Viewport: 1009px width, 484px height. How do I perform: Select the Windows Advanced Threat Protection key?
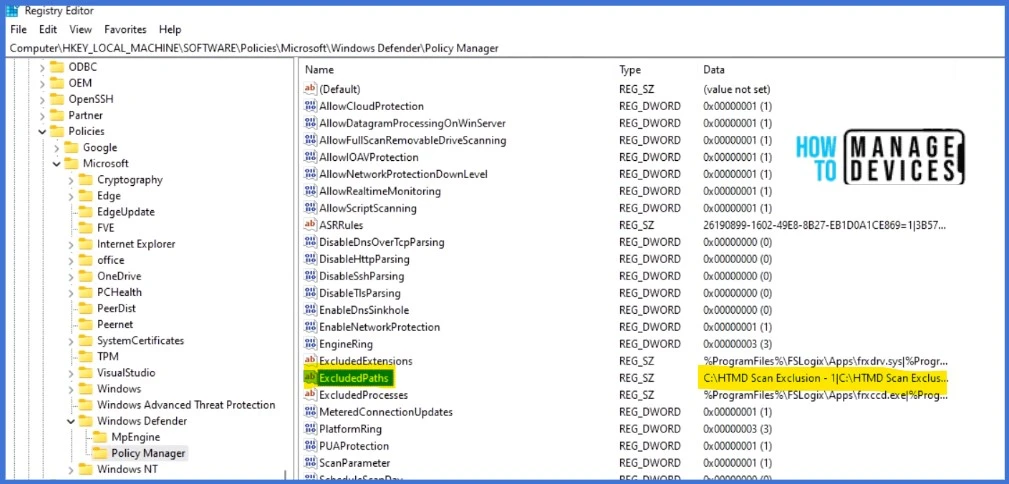point(186,405)
